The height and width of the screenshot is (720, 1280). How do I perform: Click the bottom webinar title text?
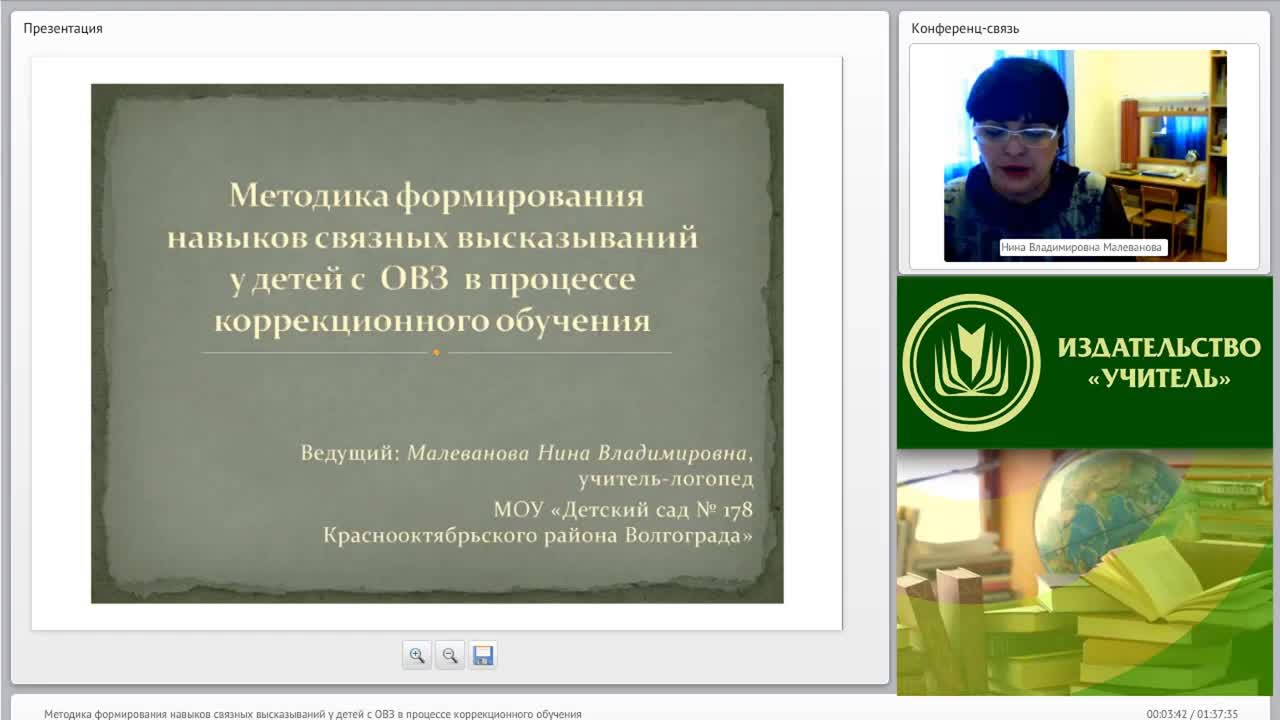coord(313,714)
